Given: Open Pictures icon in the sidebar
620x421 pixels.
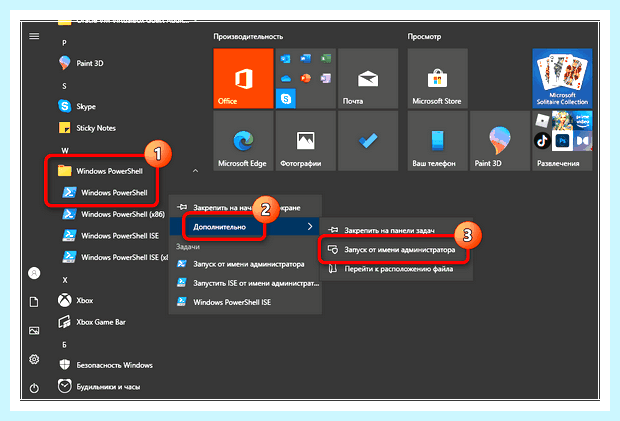Looking at the screenshot, I should (34, 330).
